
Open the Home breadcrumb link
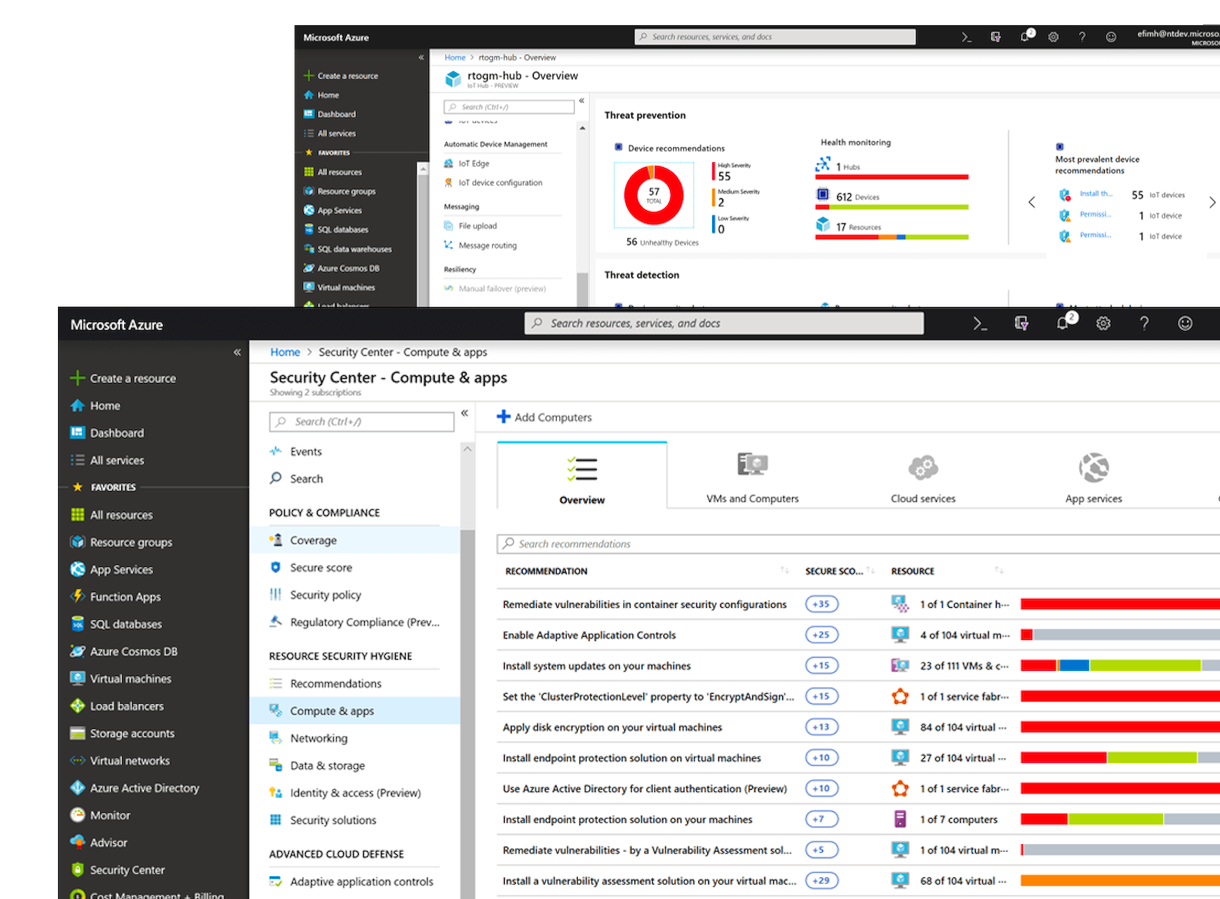coord(285,351)
